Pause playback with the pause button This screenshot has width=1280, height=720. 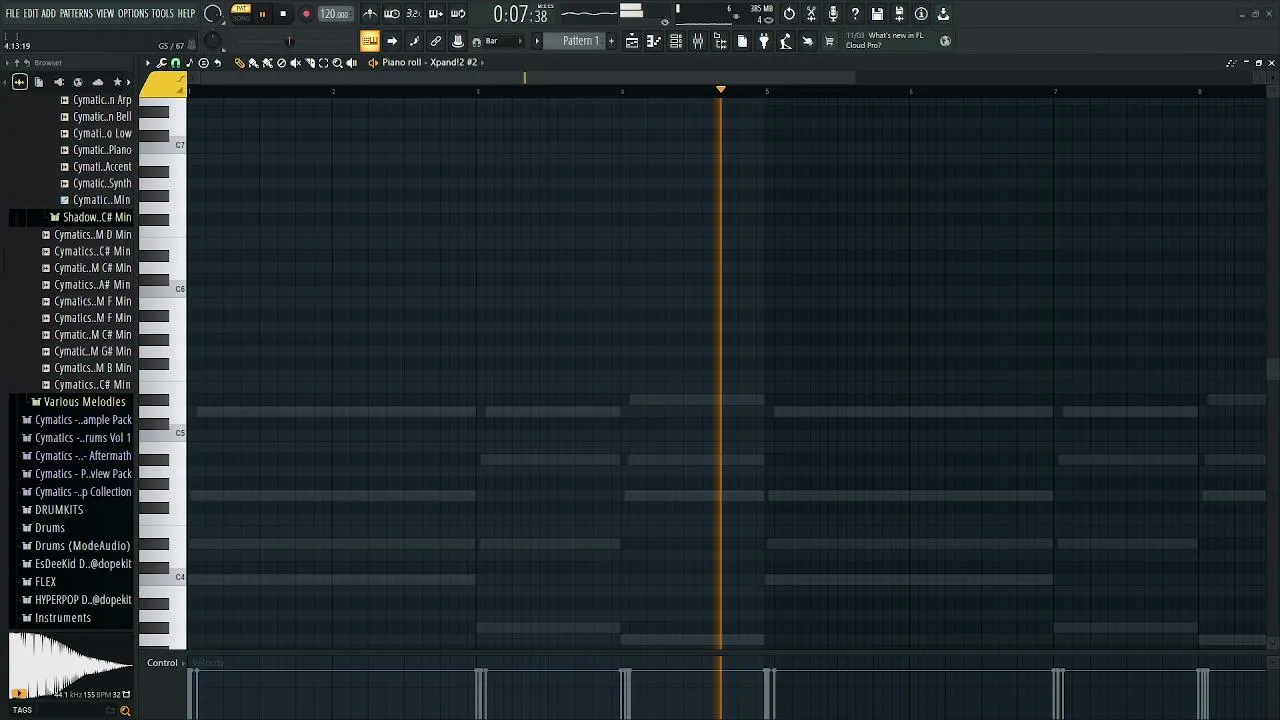point(262,14)
